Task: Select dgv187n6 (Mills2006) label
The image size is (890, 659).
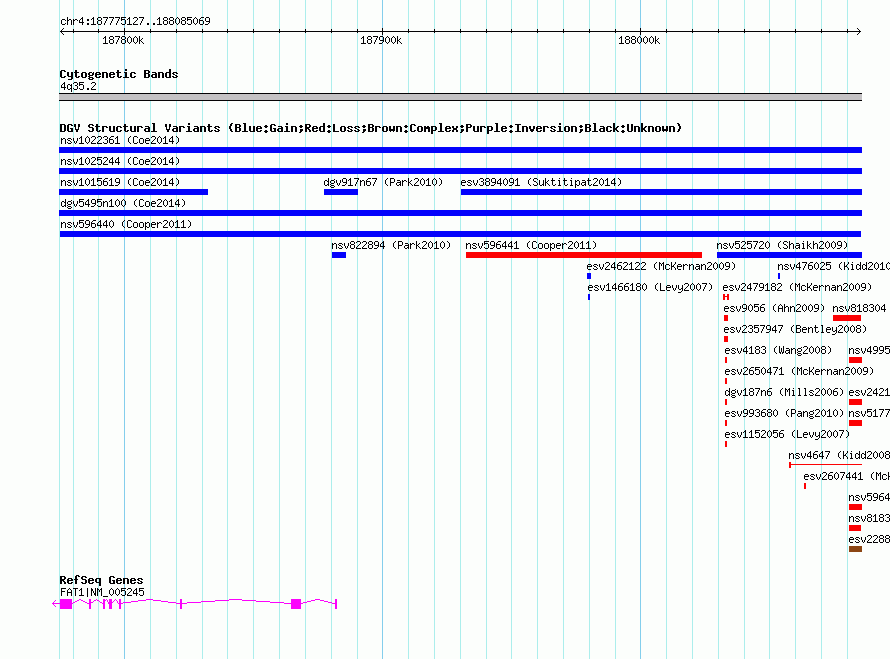Action: click(x=784, y=392)
